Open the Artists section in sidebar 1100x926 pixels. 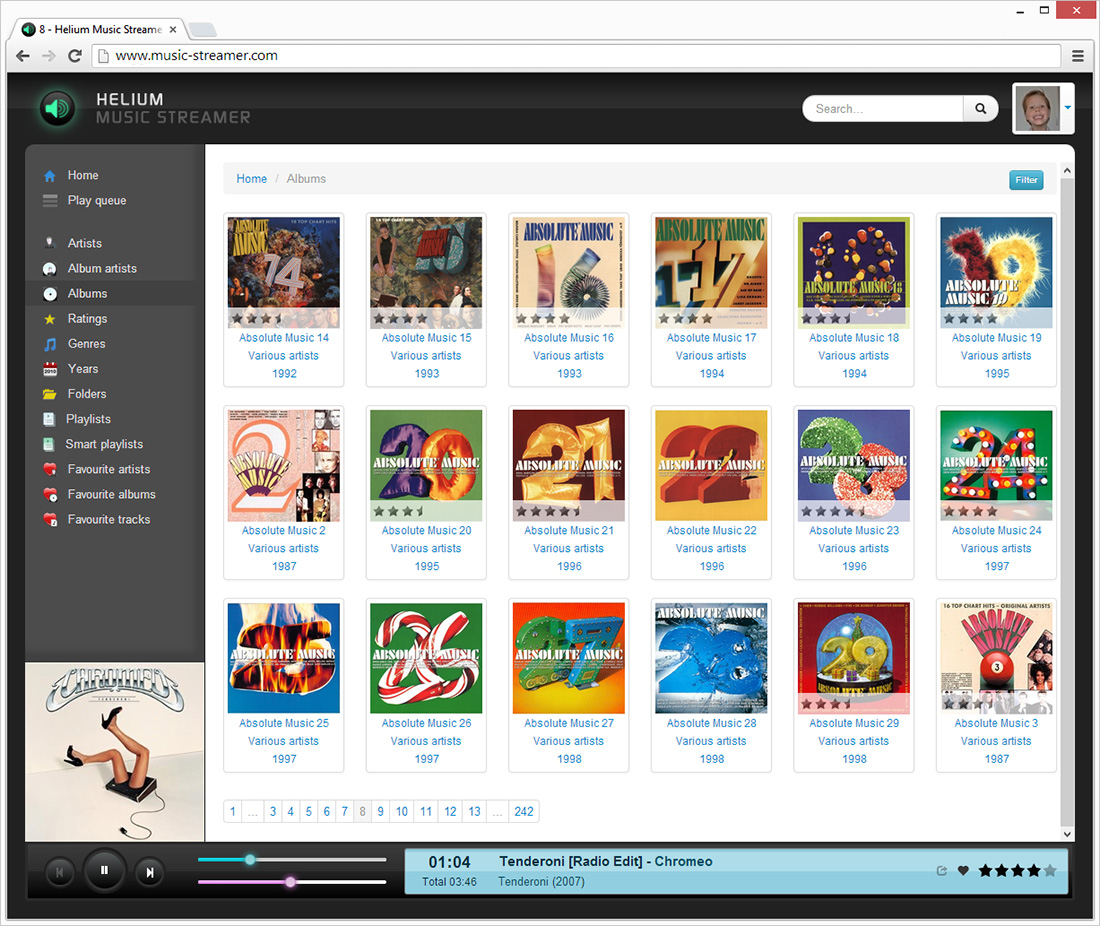click(x=85, y=243)
